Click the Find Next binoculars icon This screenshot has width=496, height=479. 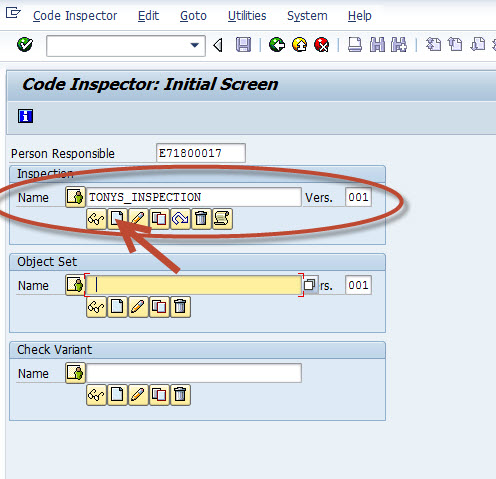pyautogui.click(x=399, y=45)
